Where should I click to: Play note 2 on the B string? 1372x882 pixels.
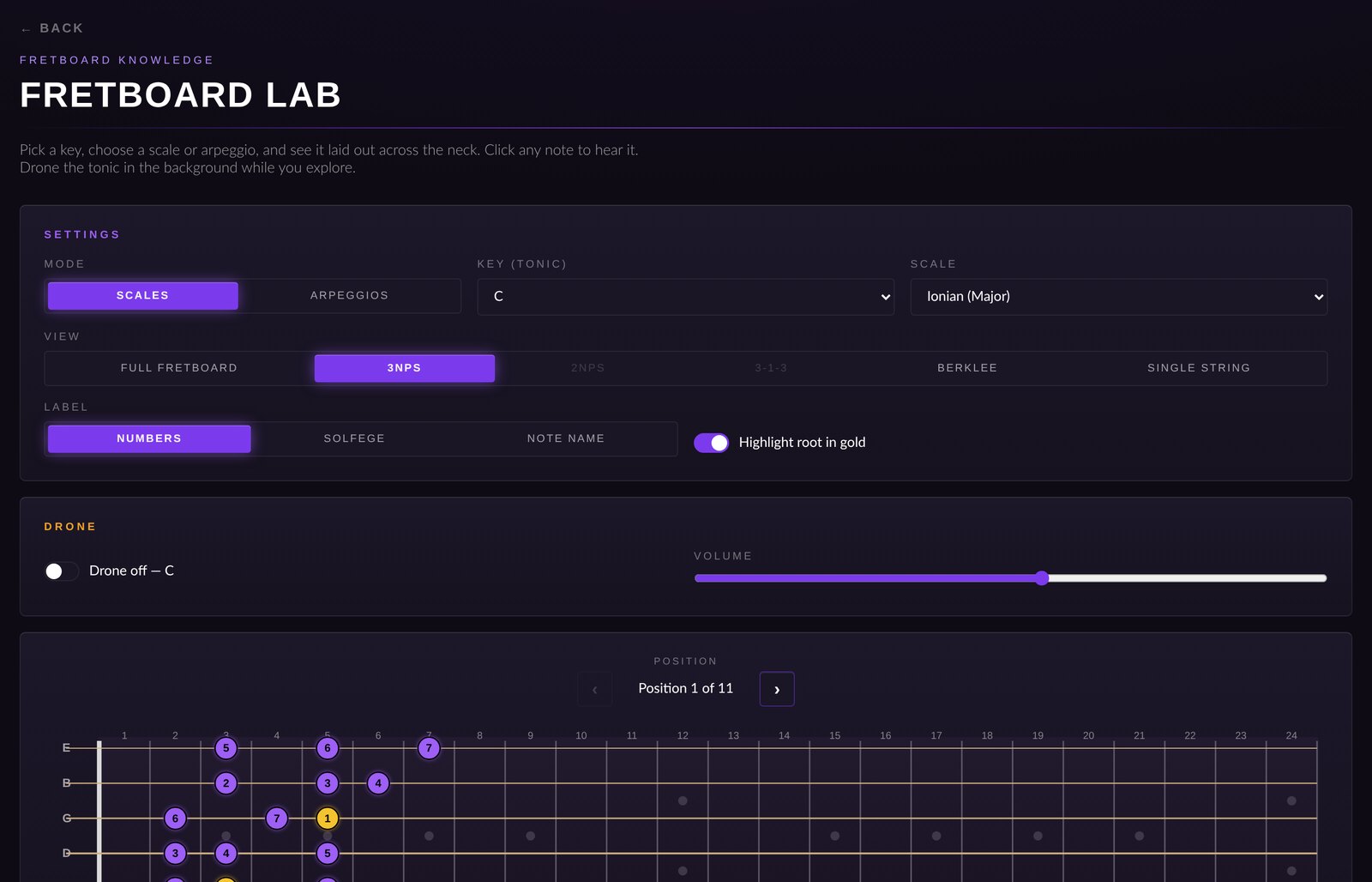point(226,783)
